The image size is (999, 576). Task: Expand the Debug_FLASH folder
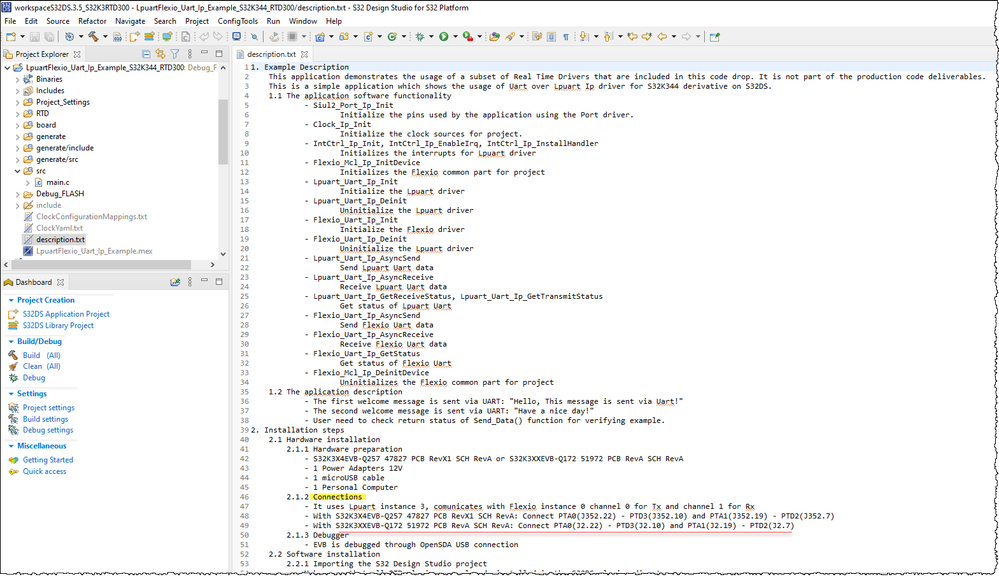tap(17, 194)
